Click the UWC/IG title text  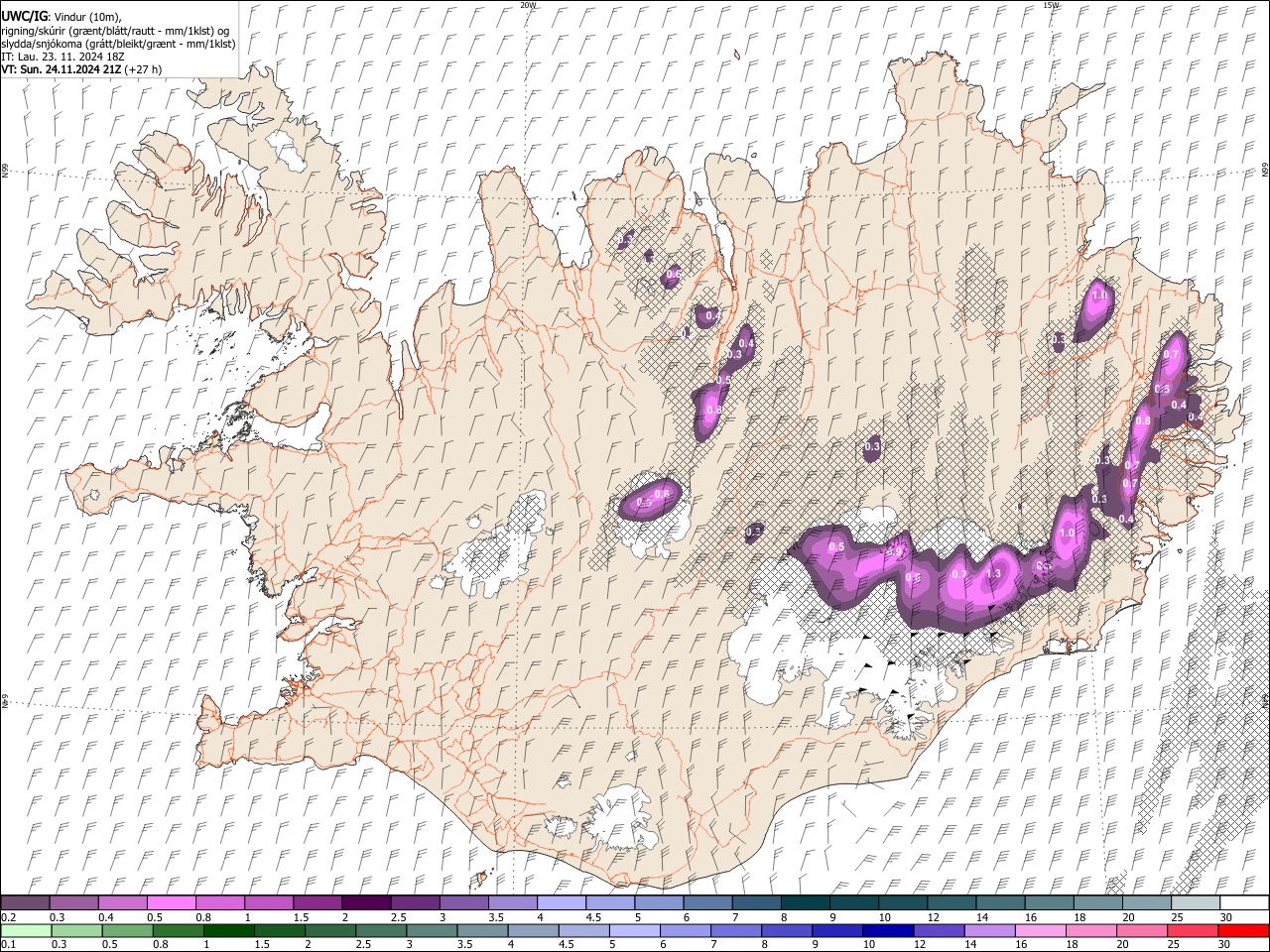[24, 16]
